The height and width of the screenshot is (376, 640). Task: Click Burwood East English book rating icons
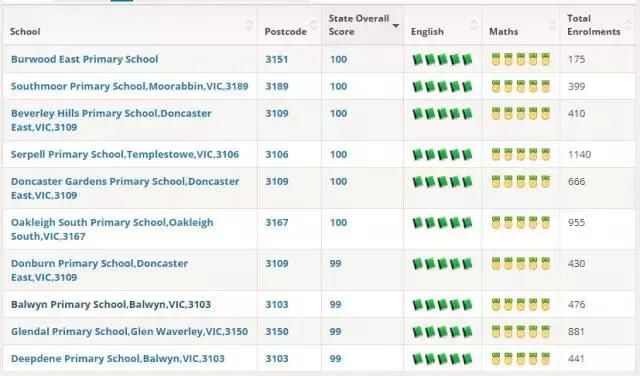click(x=442, y=60)
